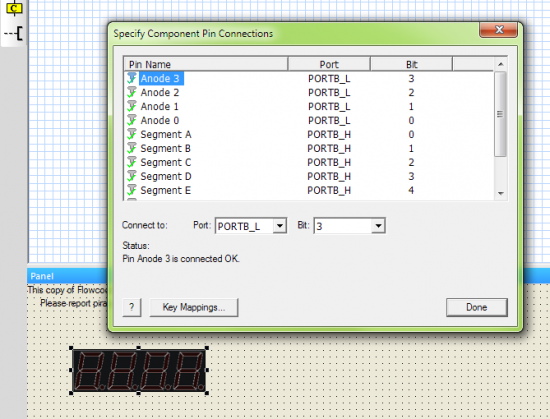Click the pin icon beside Anode 2
This screenshot has height=419, width=550.
click(x=132, y=92)
